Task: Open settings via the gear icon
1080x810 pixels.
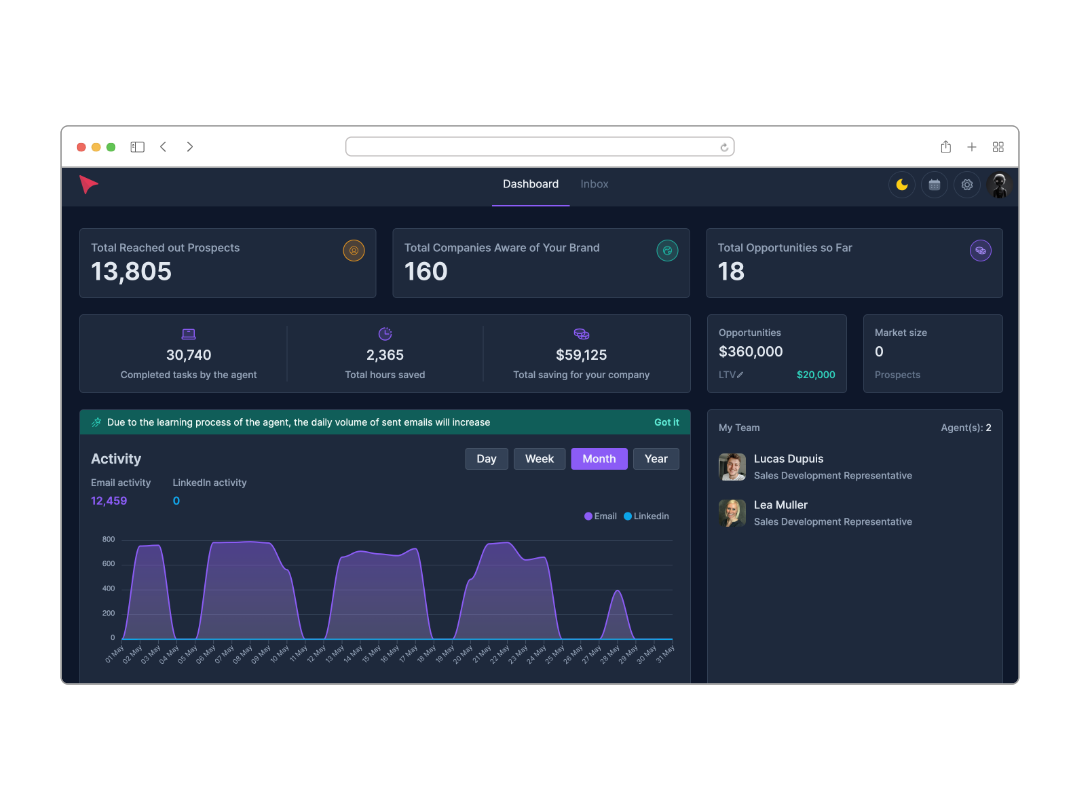Action: tap(967, 185)
